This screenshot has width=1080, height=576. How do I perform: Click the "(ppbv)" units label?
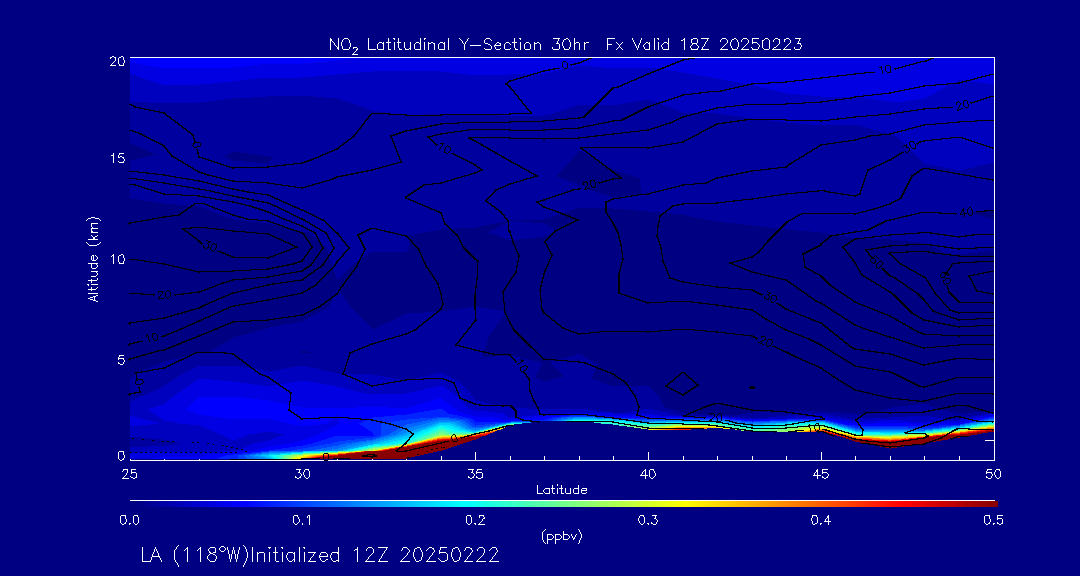[562, 537]
